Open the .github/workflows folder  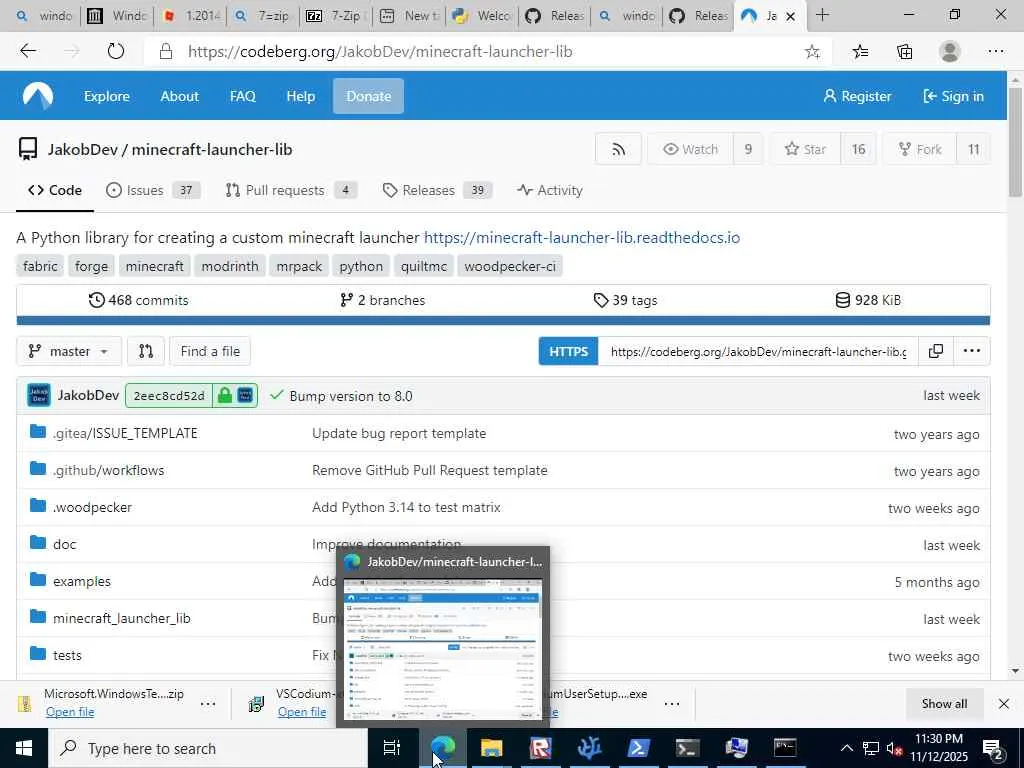[x=108, y=470]
